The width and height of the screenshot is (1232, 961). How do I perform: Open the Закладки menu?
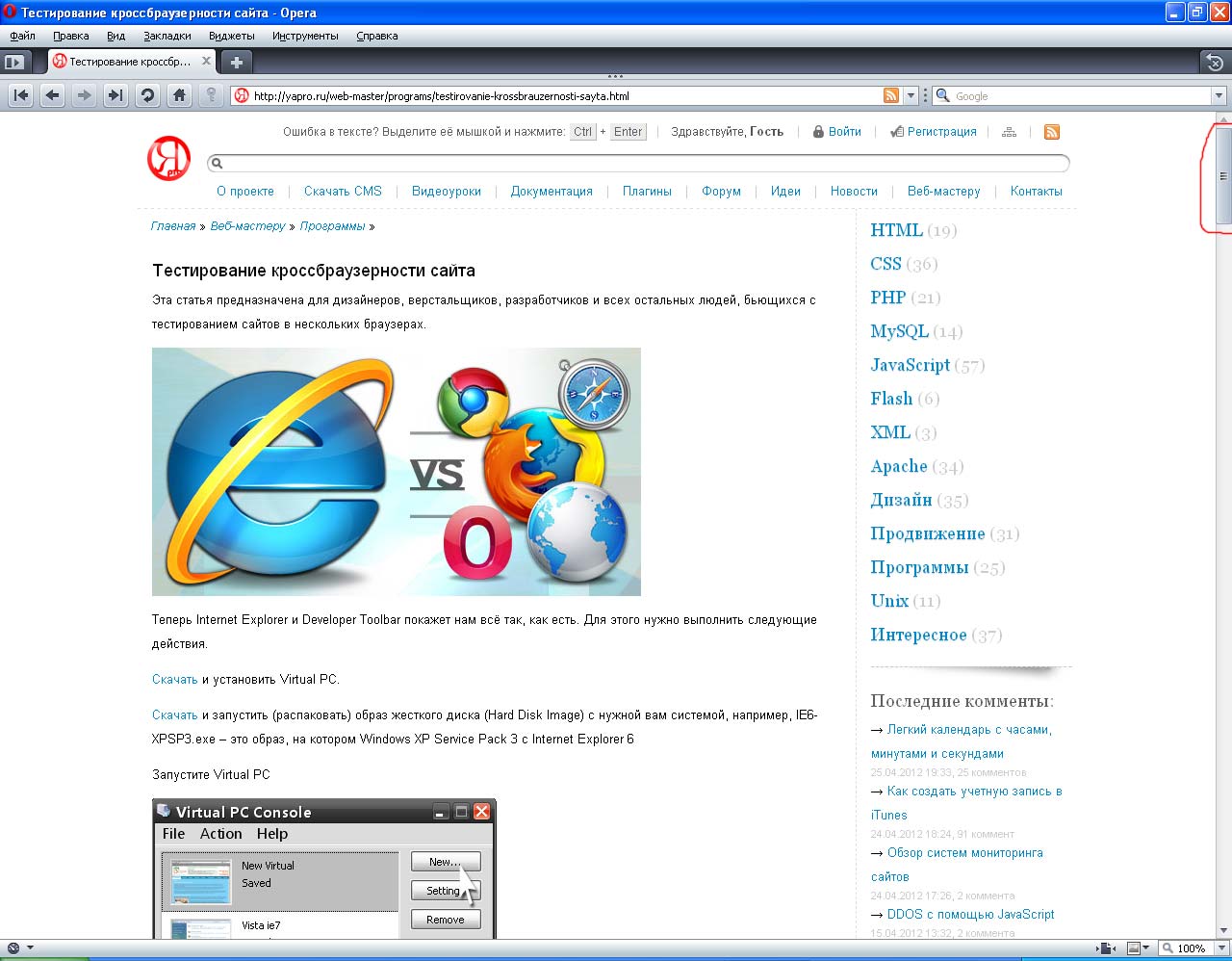tap(167, 36)
